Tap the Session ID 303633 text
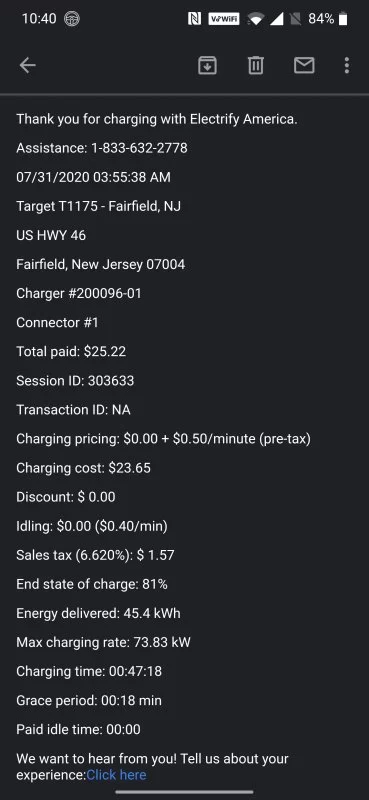Screen dimensions: 369x800 (75, 381)
